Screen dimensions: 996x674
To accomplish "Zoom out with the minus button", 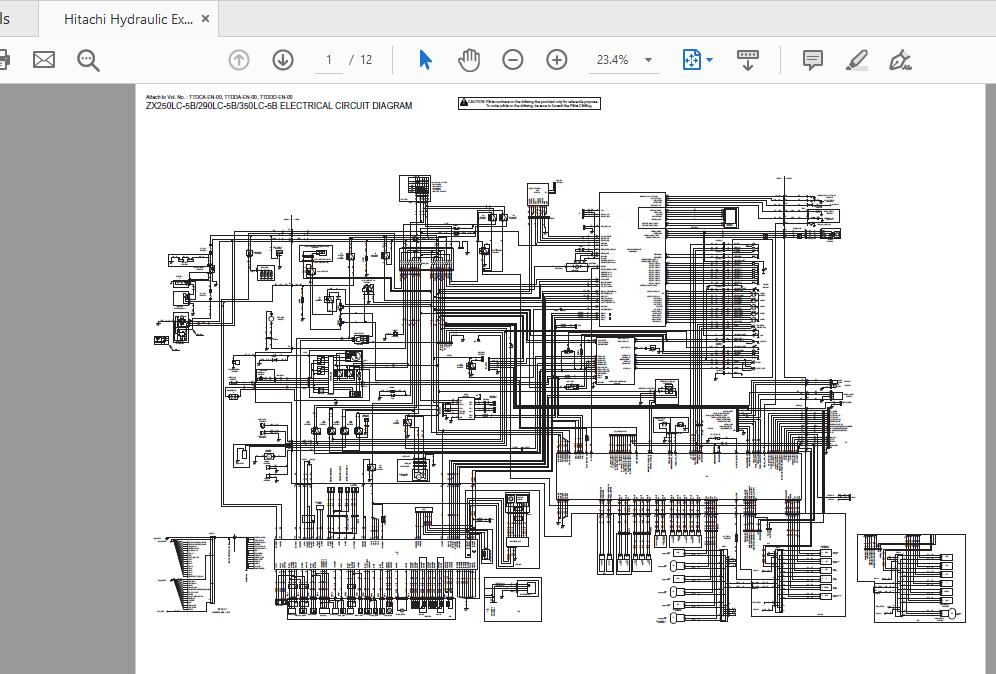I will tap(513, 60).
